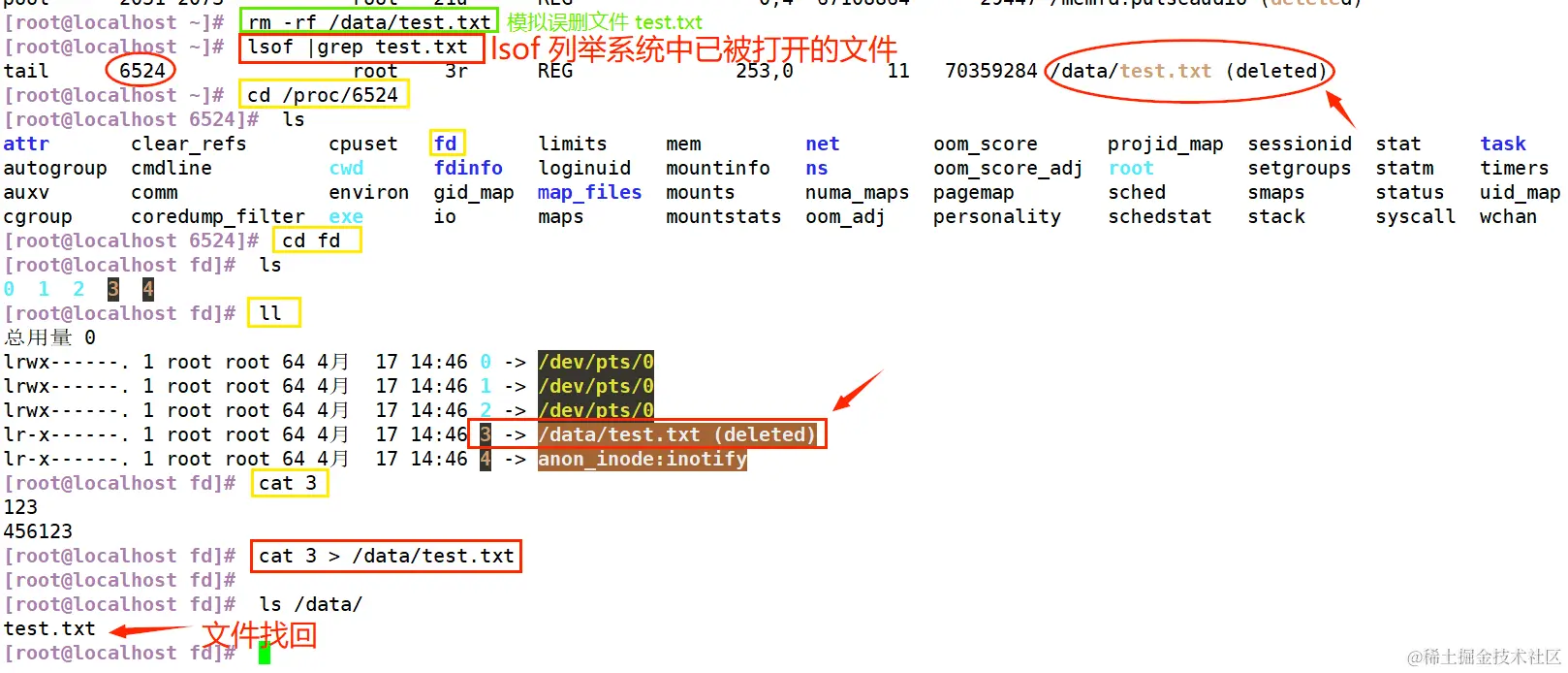Click '/data/test.txt (deleted)' link target in ll output
Image resolution: width=1568 pixels, height=673 pixels.
point(677,434)
